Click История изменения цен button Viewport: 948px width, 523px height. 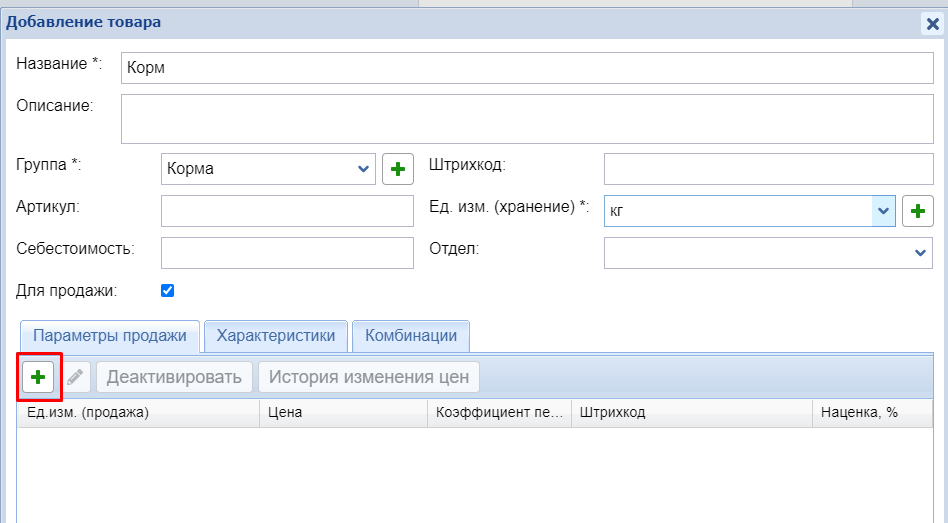coord(369,377)
